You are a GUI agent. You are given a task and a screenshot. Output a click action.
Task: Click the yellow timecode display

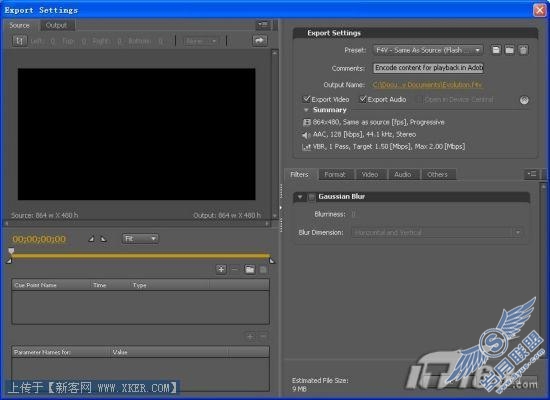coord(39,239)
